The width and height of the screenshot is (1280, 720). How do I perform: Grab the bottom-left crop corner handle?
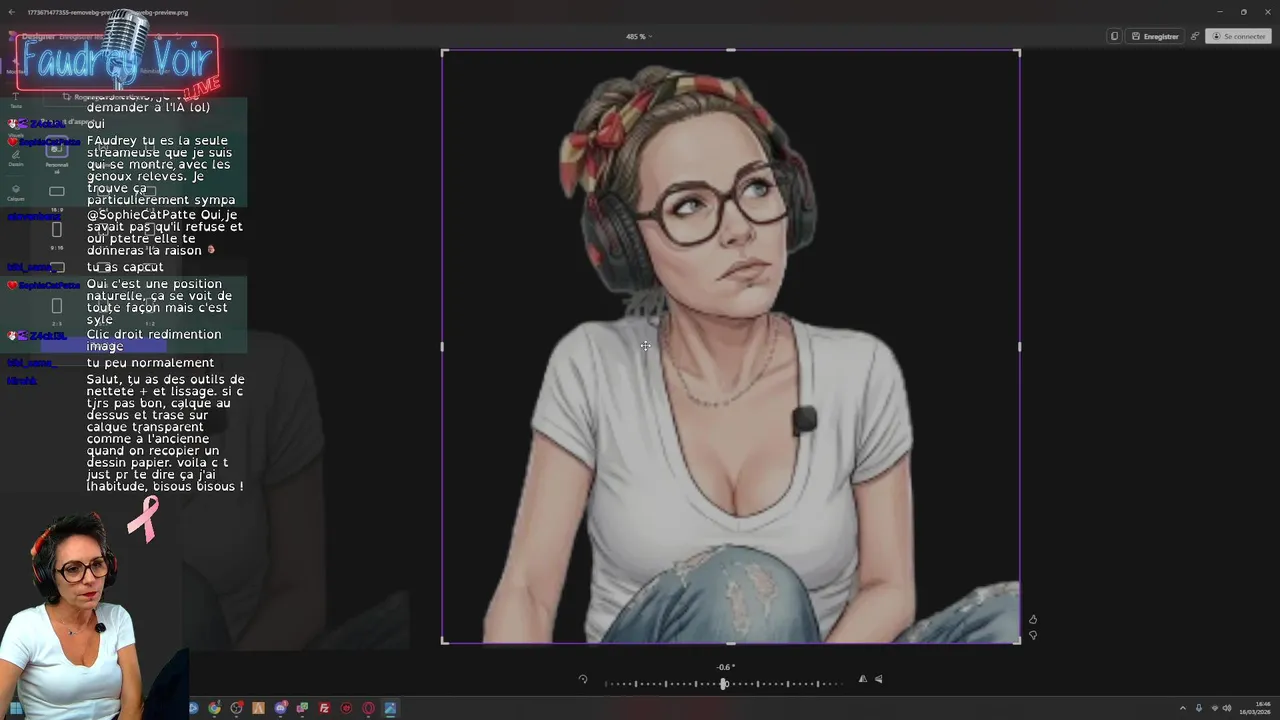(x=445, y=640)
